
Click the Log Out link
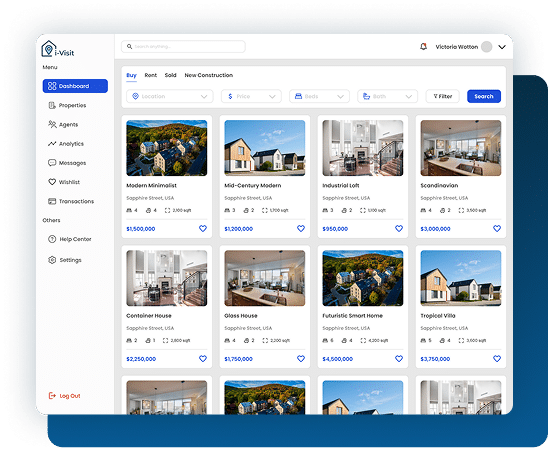64,396
